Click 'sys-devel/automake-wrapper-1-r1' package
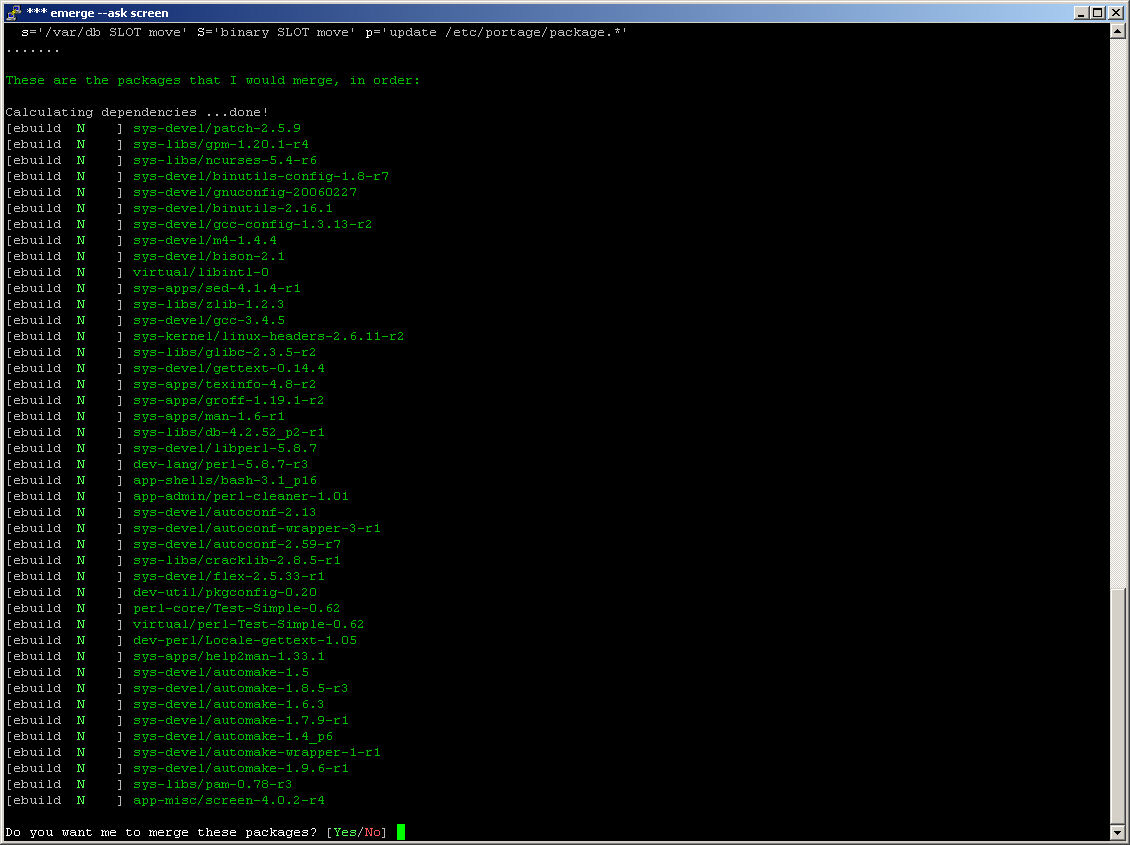The width and height of the screenshot is (1130, 845). pyautogui.click(x=257, y=752)
